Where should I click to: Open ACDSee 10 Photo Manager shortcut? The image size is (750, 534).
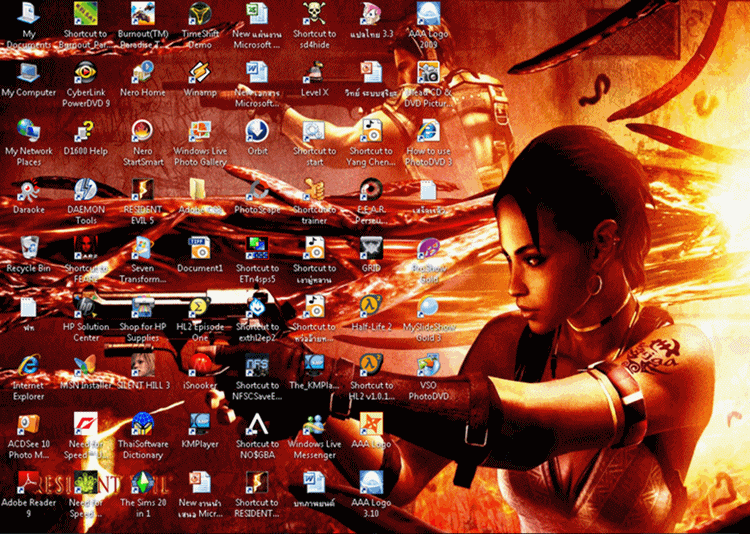(x=28, y=424)
